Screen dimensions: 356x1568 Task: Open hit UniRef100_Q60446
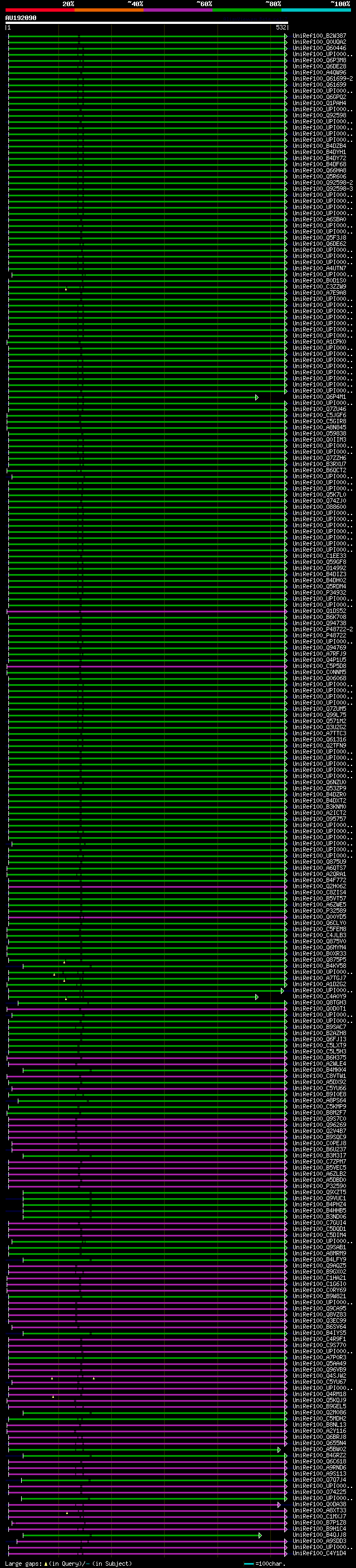(319, 48)
